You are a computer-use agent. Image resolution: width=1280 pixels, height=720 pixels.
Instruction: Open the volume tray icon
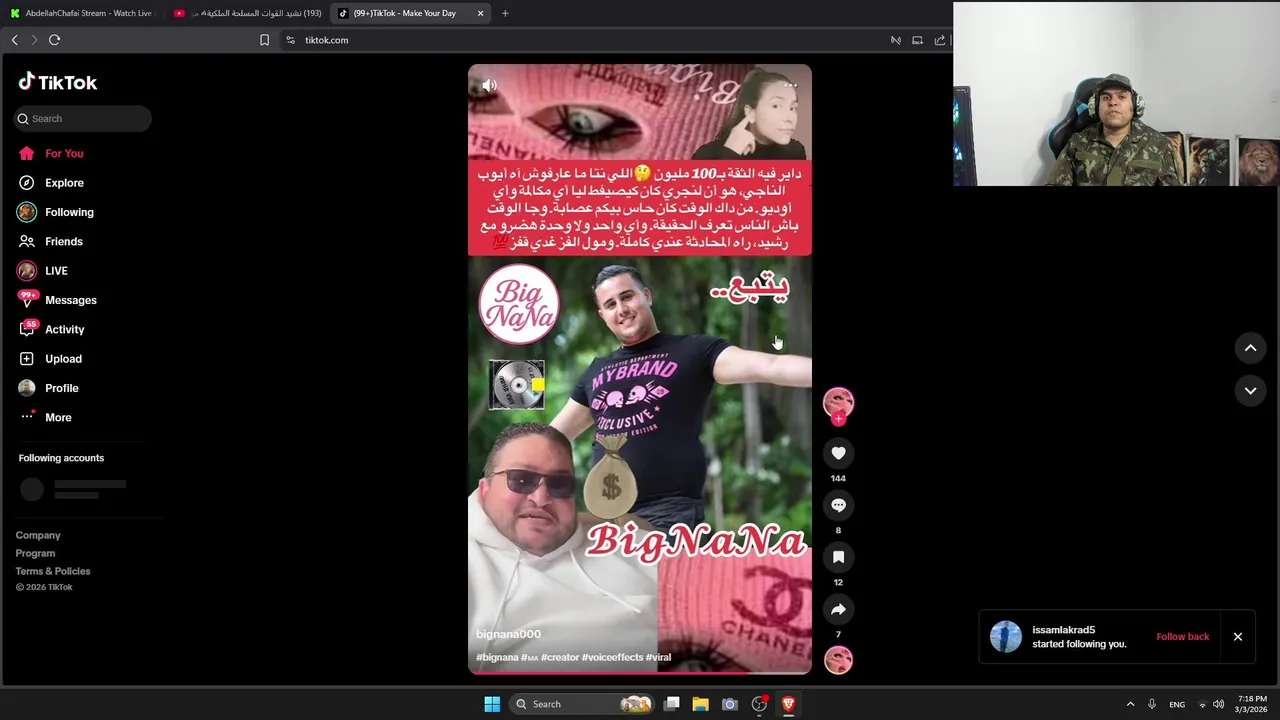(x=1218, y=704)
